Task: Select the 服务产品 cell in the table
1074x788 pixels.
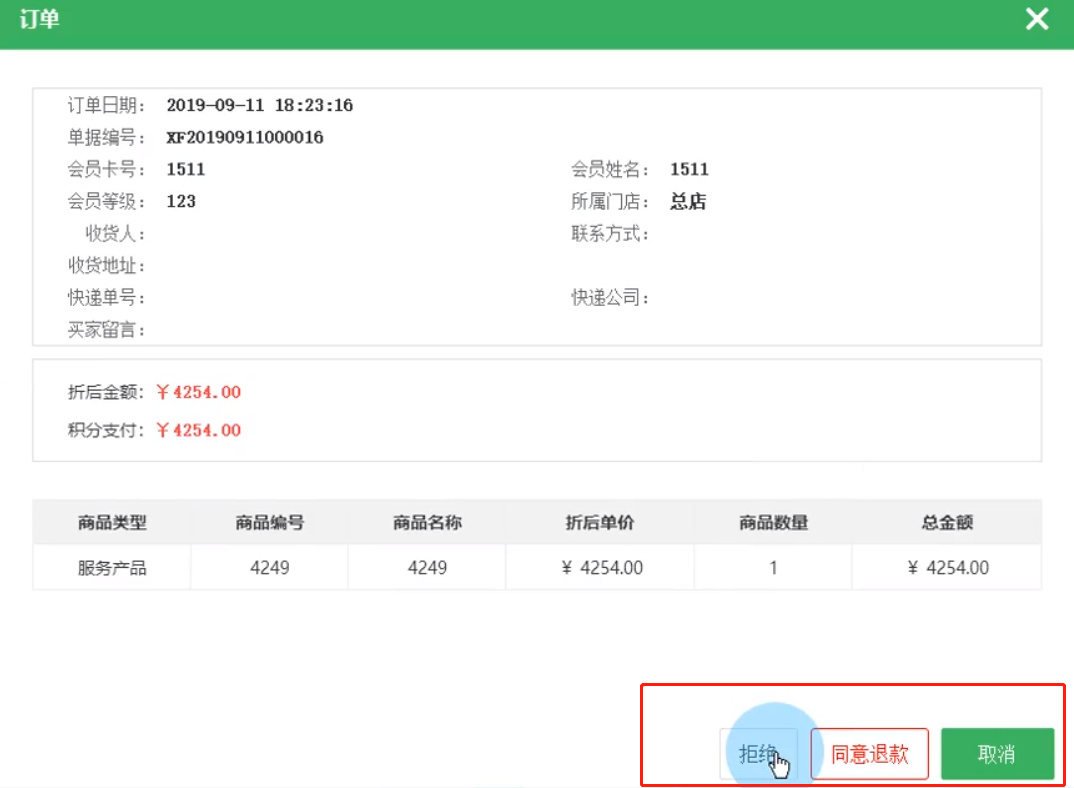Action: tap(112, 568)
